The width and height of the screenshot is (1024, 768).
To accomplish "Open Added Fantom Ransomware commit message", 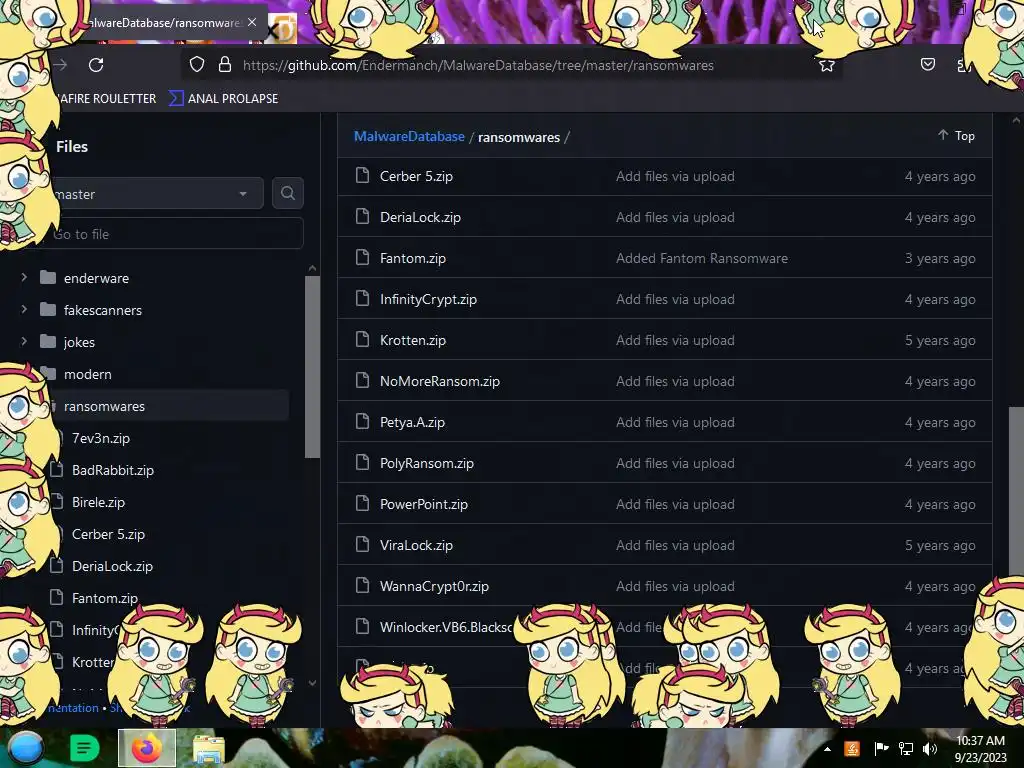I will pos(701,259).
